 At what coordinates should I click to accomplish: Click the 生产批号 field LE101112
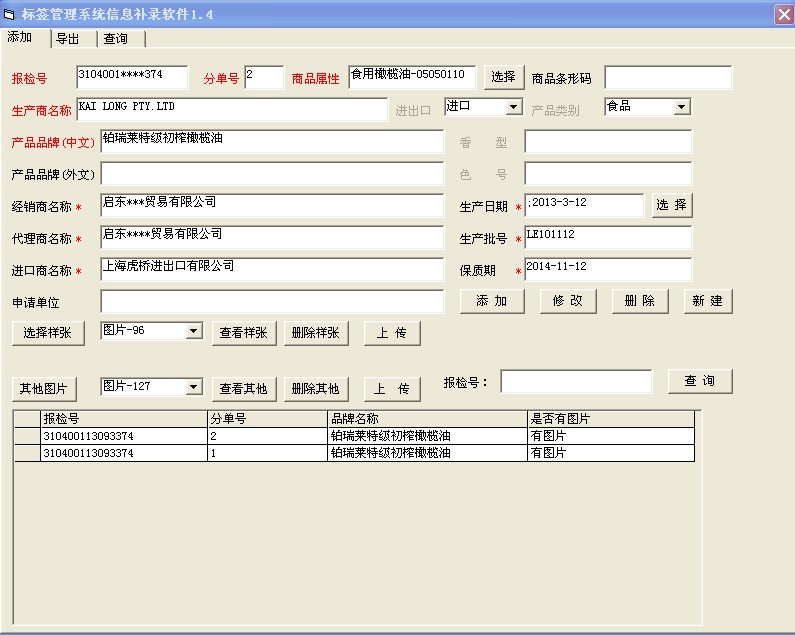coord(608,237)
